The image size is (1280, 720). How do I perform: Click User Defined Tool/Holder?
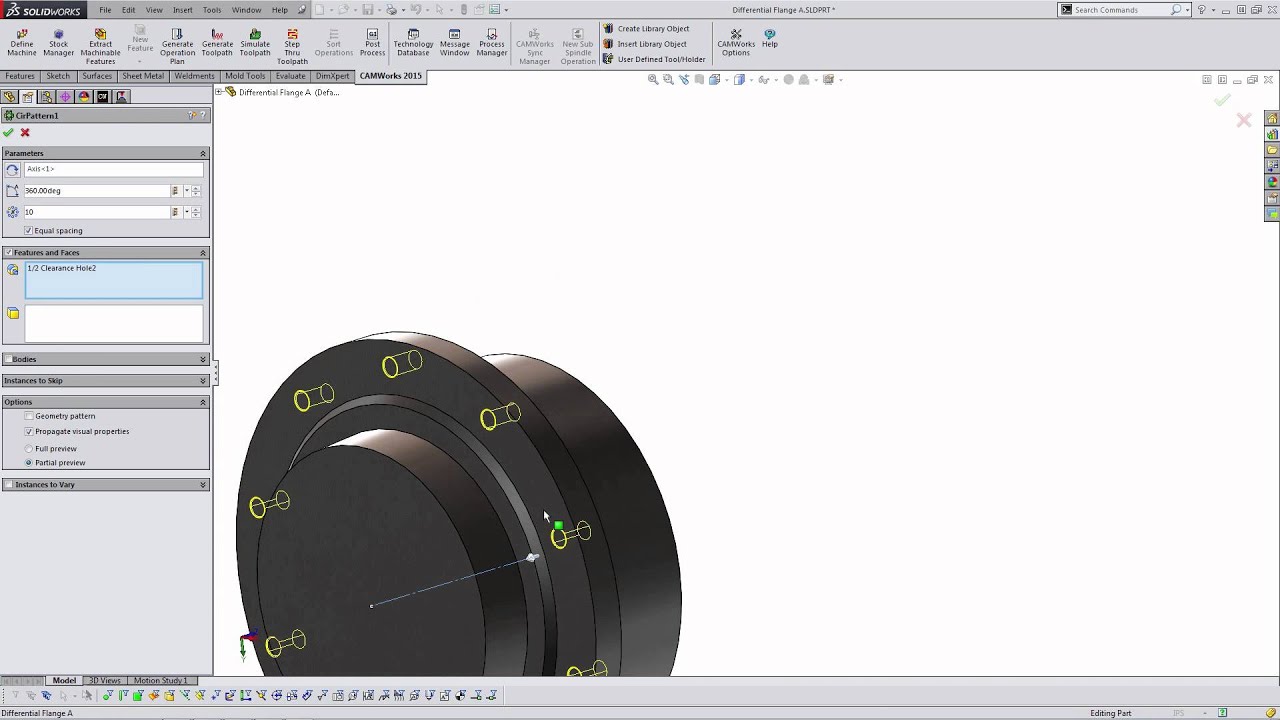pyautogui.click(x=654, y=59)
